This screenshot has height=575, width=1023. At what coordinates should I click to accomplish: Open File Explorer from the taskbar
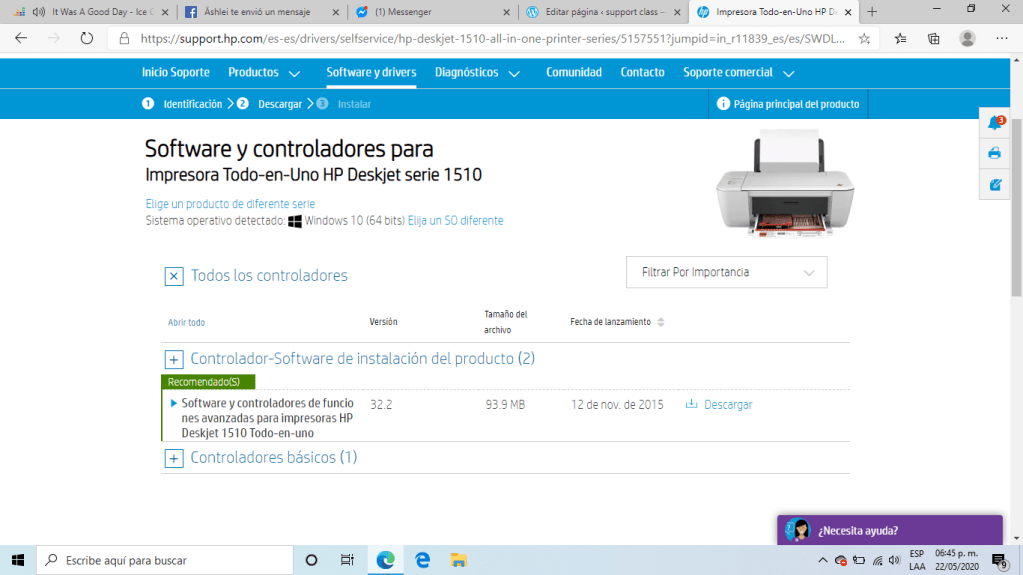pos(458,560)
